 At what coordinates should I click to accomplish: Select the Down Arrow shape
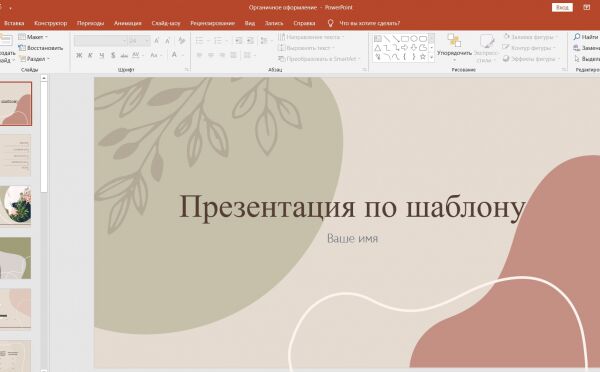click(x=414, y=48)
